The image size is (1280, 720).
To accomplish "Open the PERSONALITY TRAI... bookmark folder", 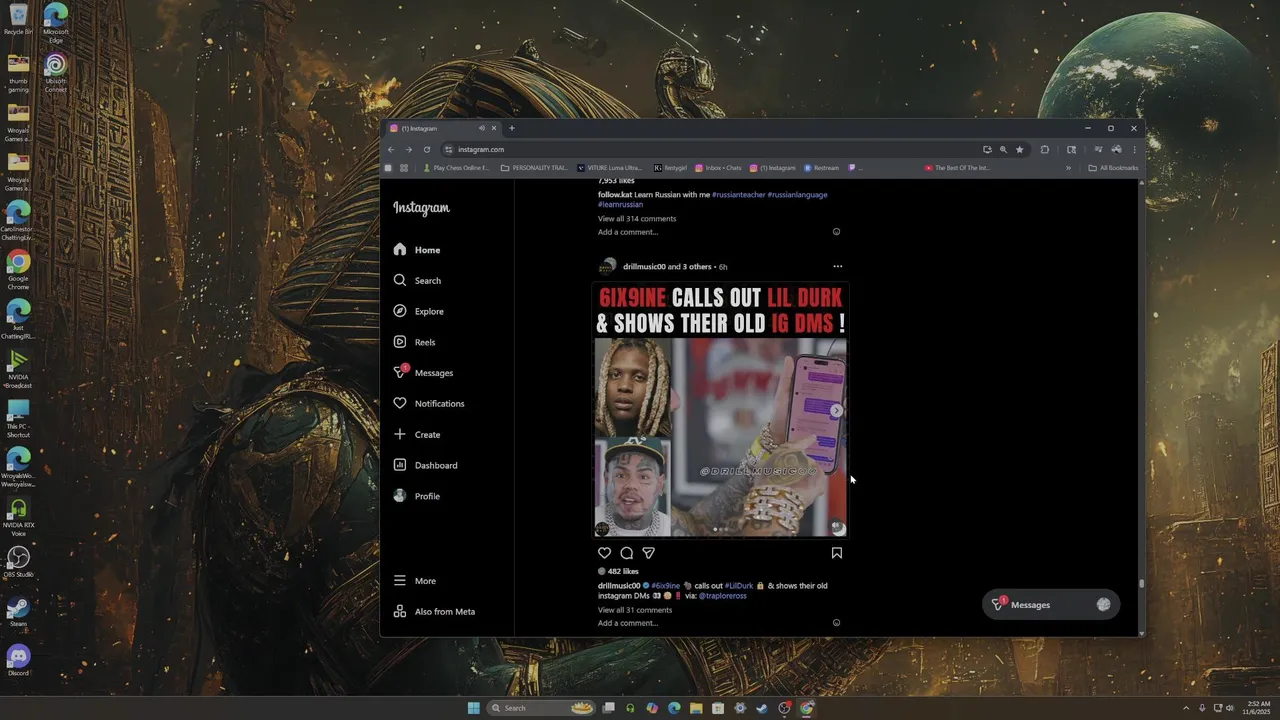I will click(x=534, y=168).
